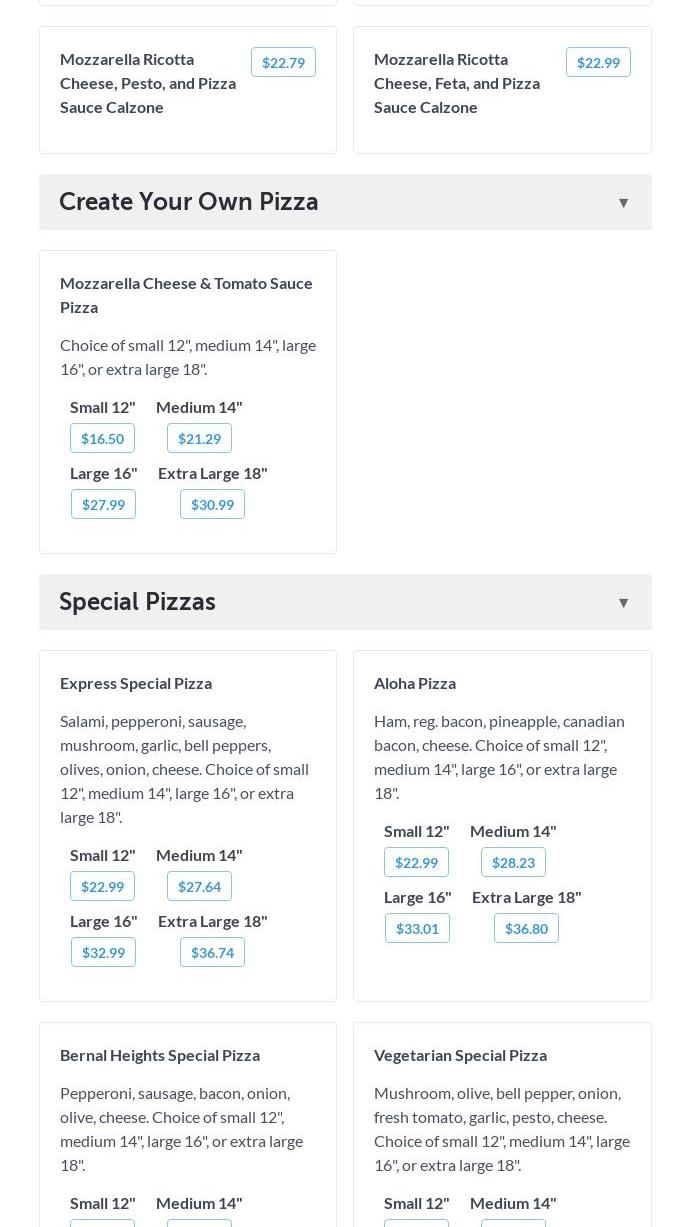Open the Vegetarian Special Pizza item
Screen dimensions: 690x1227
460,1055
